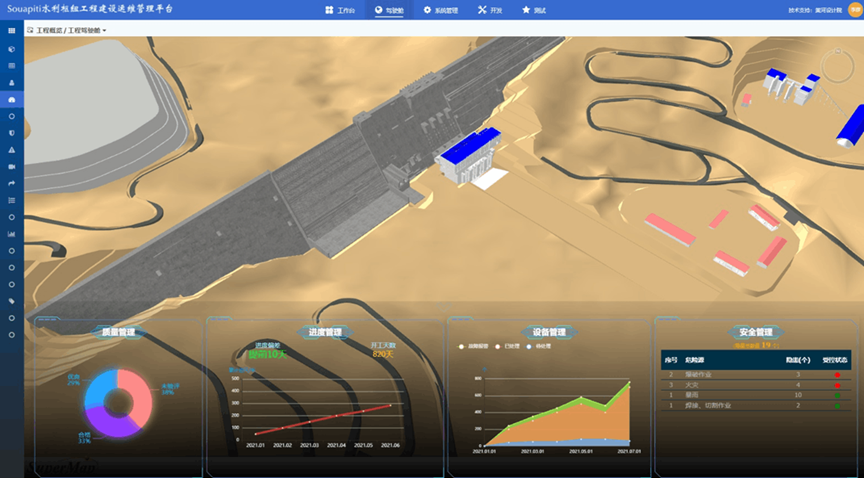The height and width of the screenshot is (478, 864).
Task: Click the 安全管理 panel title
Action: [755, 332]
